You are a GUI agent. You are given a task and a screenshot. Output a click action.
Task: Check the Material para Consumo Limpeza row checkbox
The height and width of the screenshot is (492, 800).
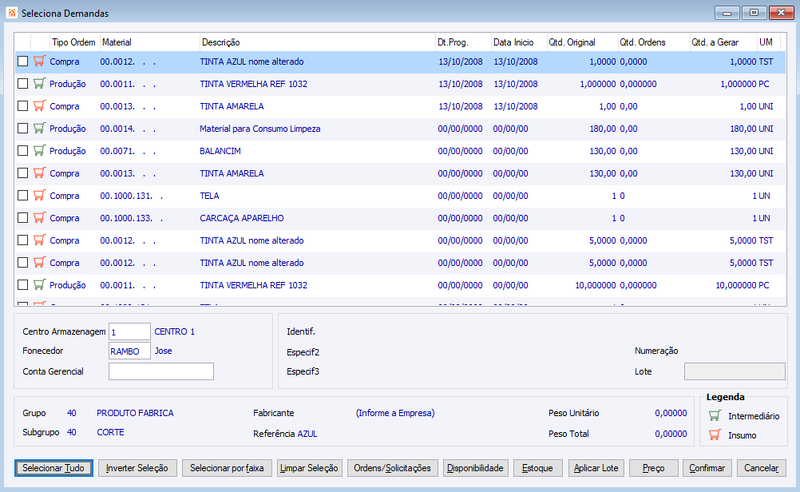(22, 128)
